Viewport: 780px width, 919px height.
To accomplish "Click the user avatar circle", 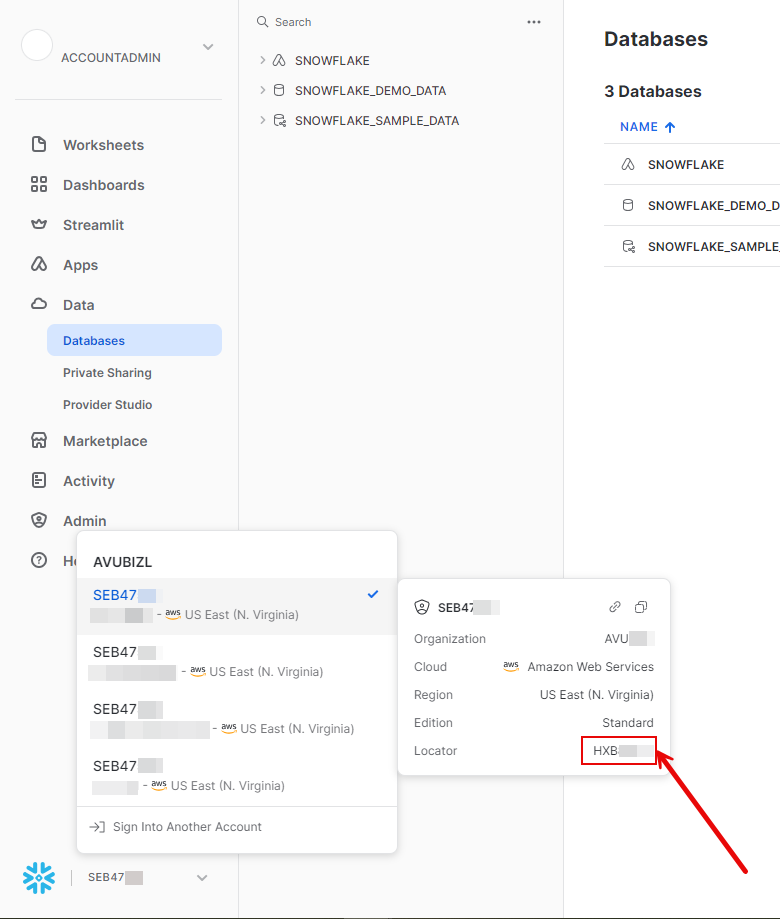I will click(x=37, y=45).
